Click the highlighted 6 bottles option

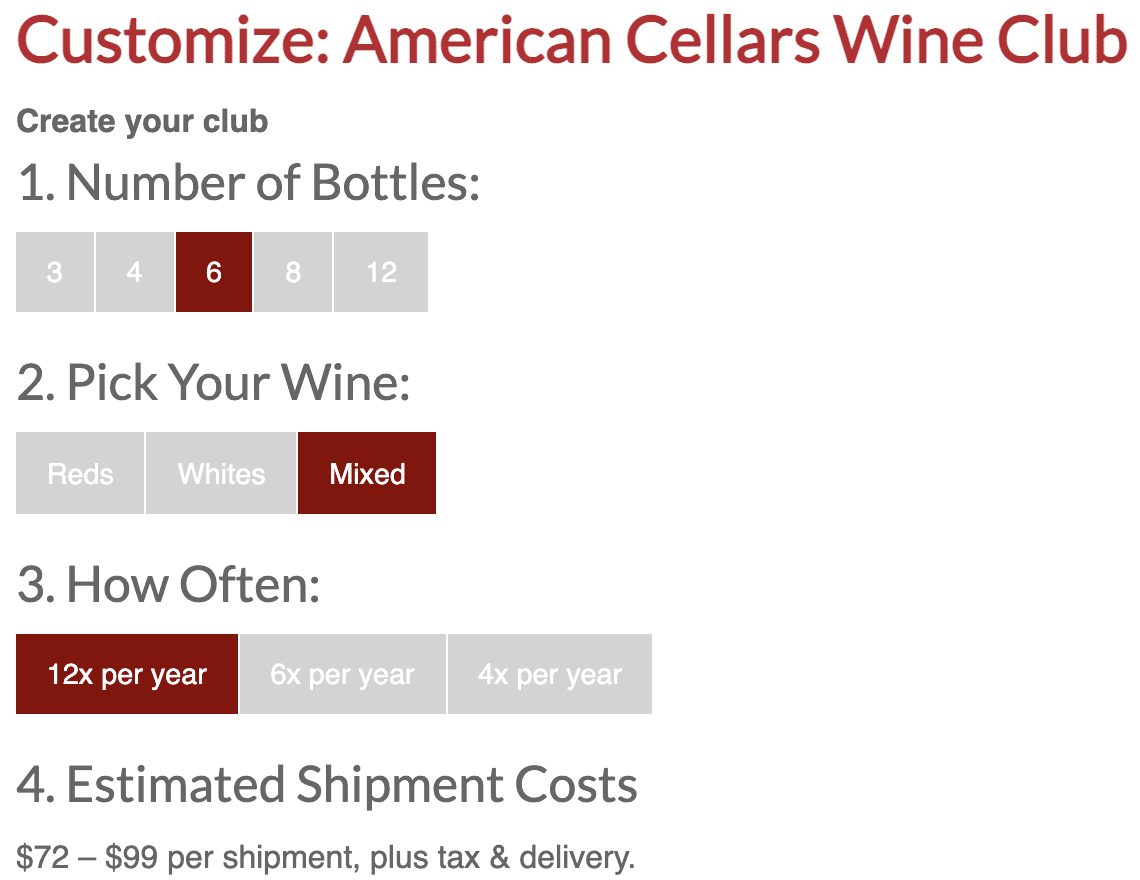pos(213,271)
